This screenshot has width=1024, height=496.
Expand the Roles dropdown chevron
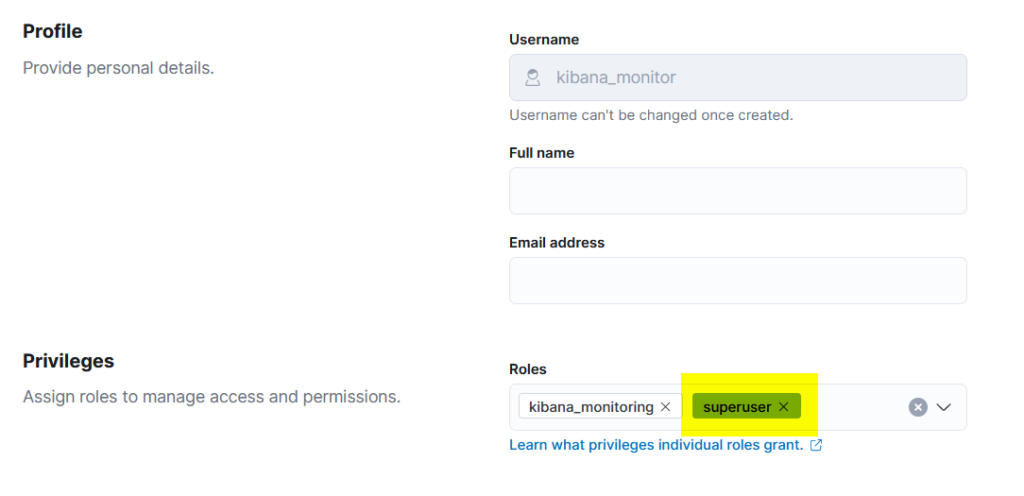click(x=943, y=407)
